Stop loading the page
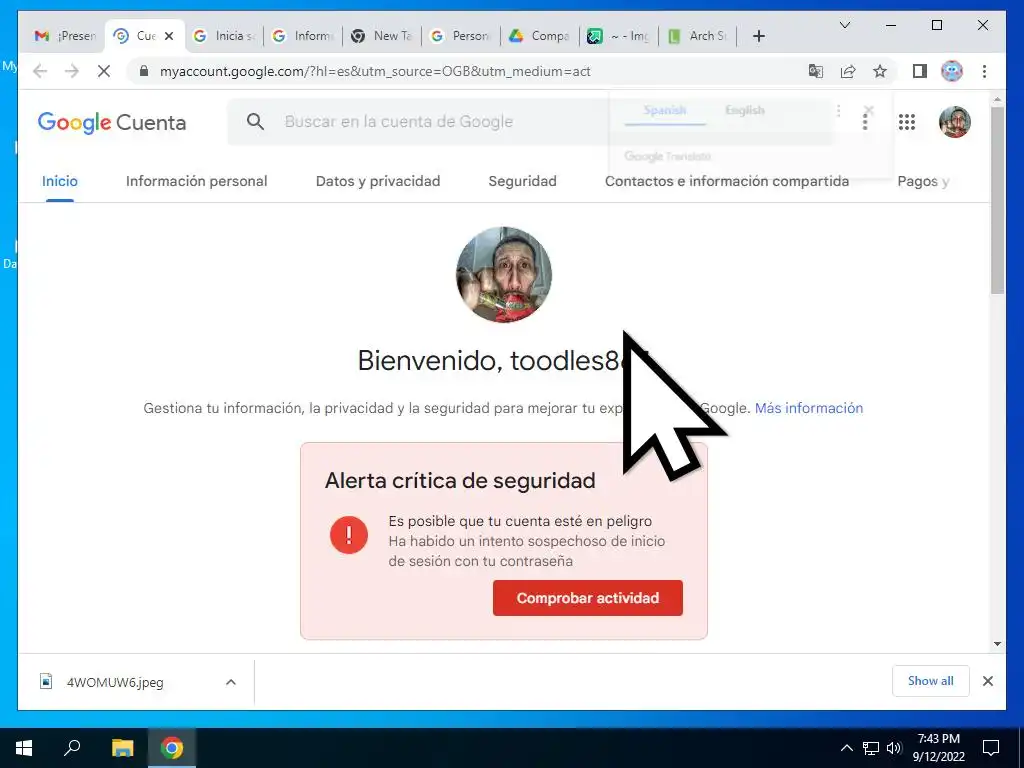Viewport: 1024px width, 768px height. tap(104, 71)
